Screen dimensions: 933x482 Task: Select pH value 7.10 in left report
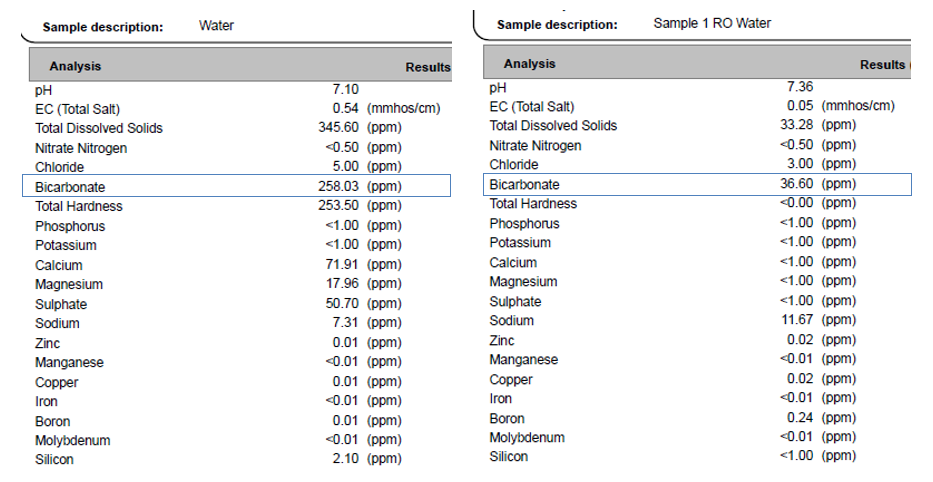(345, 89)
